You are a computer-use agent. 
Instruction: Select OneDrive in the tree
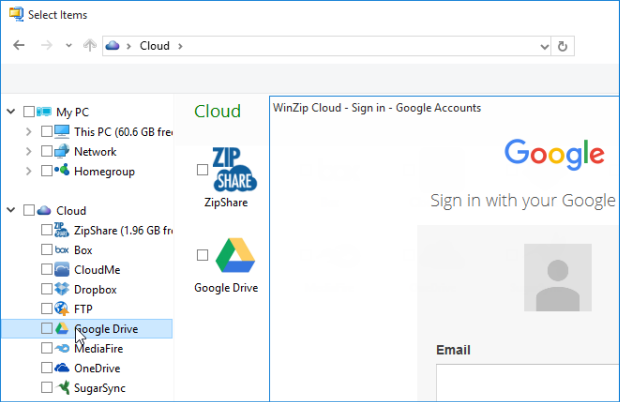coord(97,368)
